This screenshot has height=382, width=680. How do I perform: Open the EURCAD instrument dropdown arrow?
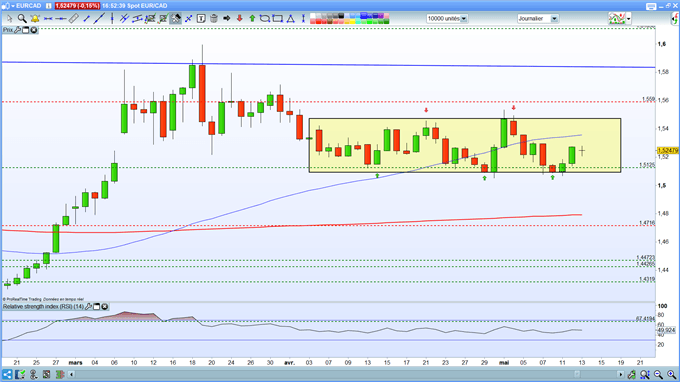point(13,6)
